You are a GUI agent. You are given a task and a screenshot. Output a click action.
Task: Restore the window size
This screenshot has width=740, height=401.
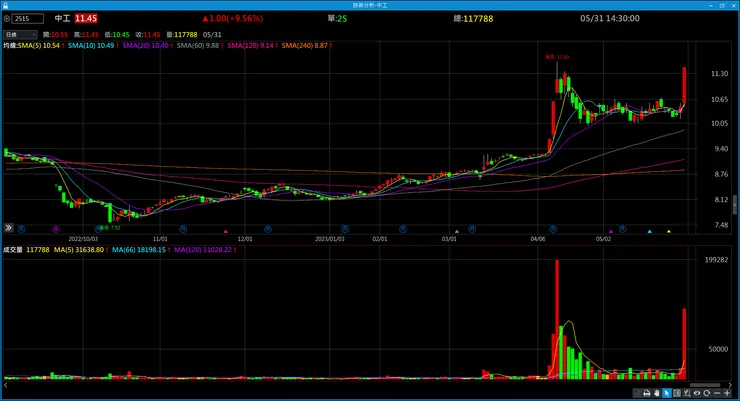click(722, 5)
